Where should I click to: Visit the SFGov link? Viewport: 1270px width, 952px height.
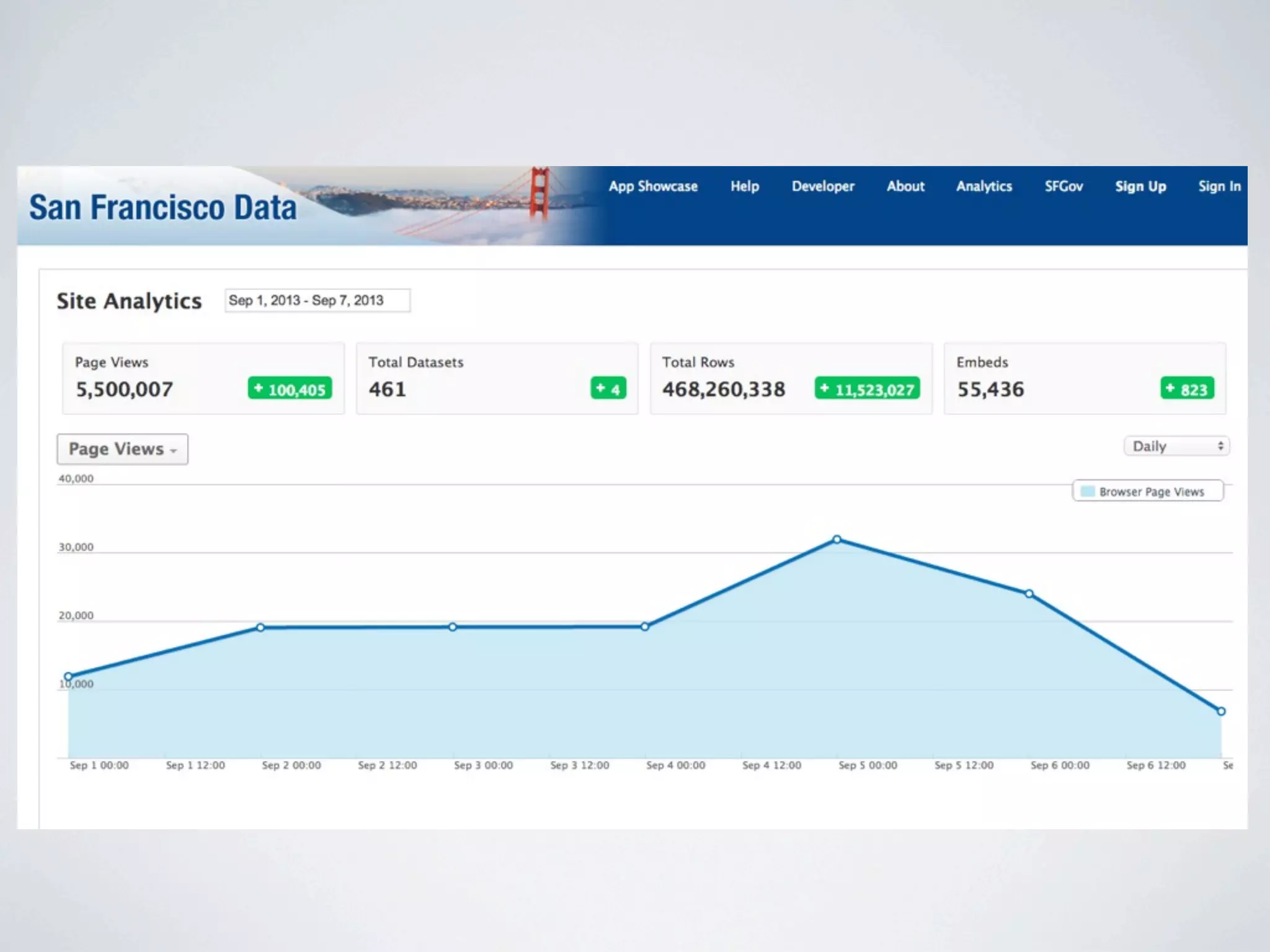coord(1063,187)
